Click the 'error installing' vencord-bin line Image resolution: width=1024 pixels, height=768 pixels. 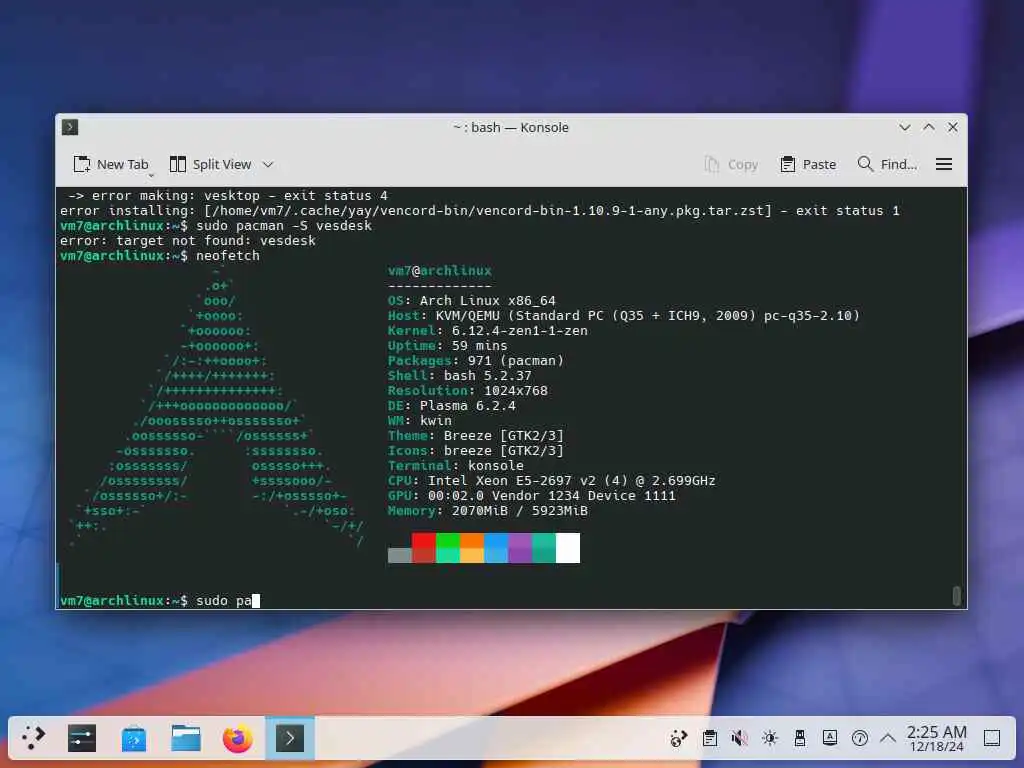pos(480,211)
